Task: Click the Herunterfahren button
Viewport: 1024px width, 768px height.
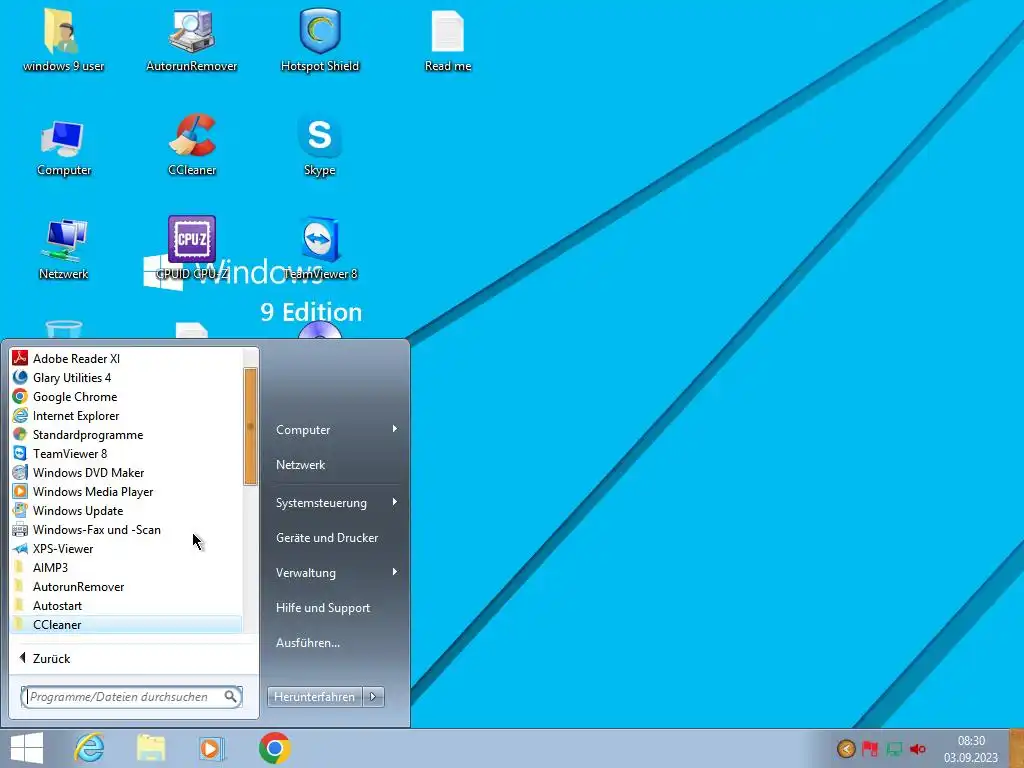Action: tap(315, 697)
